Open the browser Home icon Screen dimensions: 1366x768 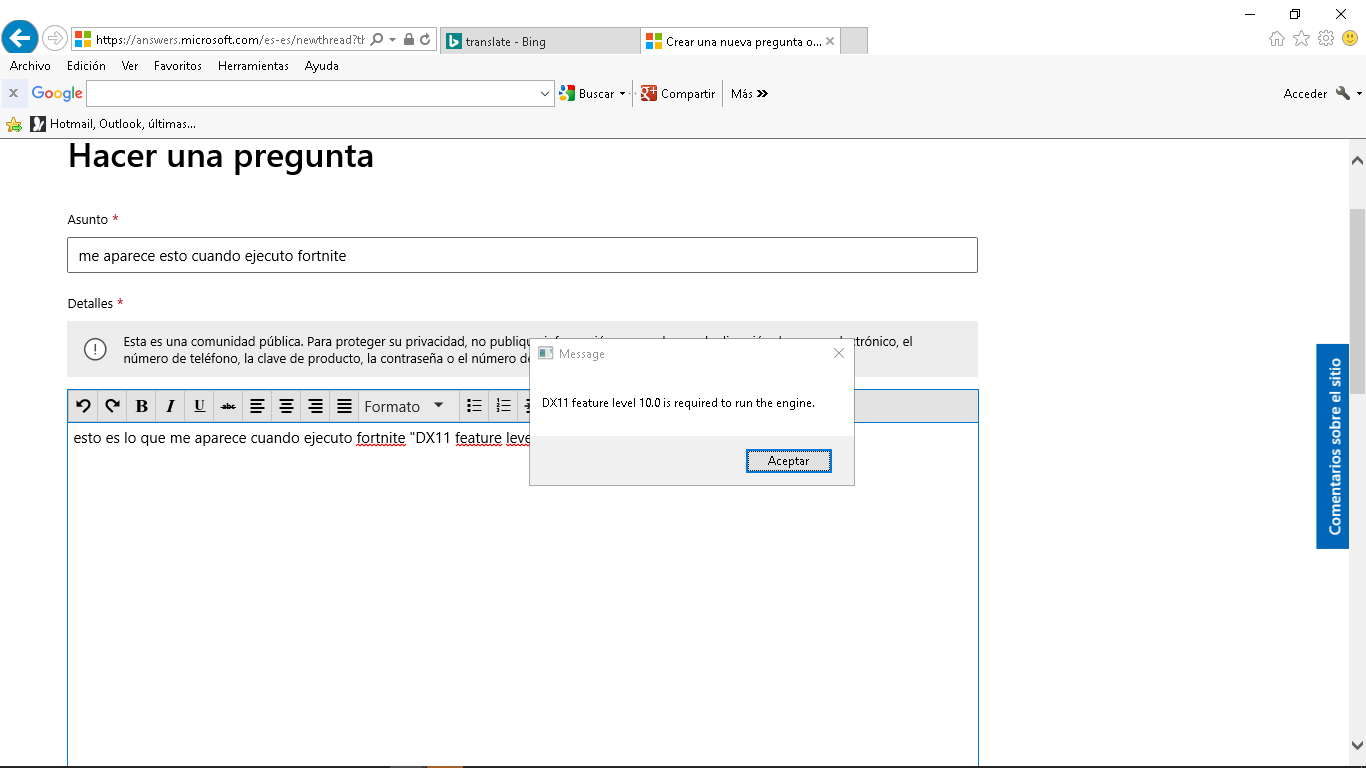click(1277, 39)
